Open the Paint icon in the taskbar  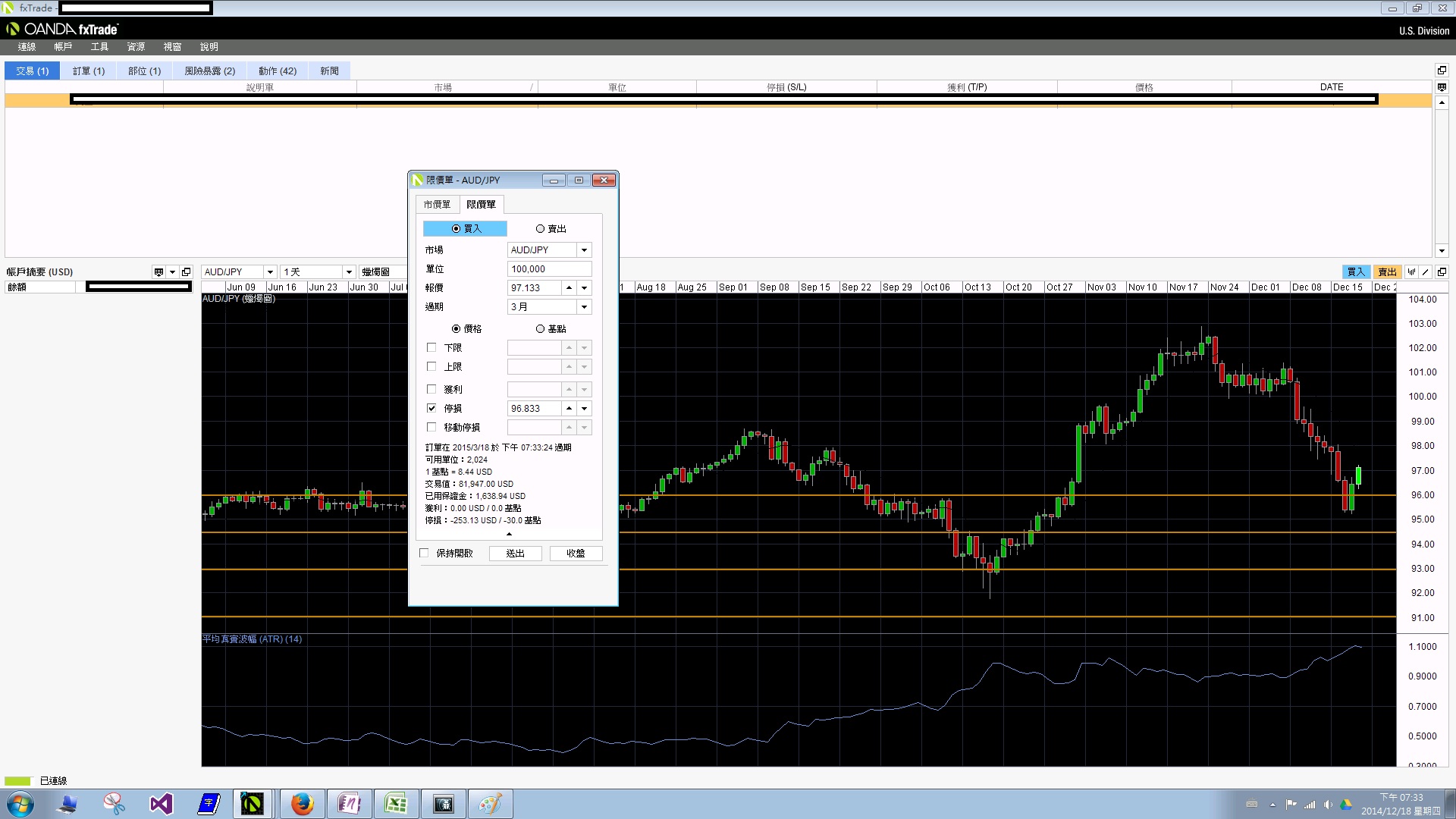click(490, 804)
